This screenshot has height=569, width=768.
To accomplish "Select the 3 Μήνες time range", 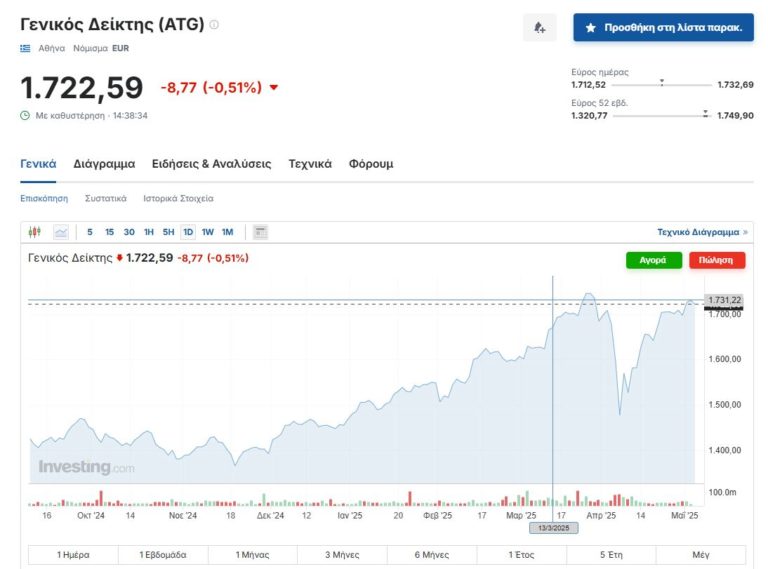I will click(342, 554).
